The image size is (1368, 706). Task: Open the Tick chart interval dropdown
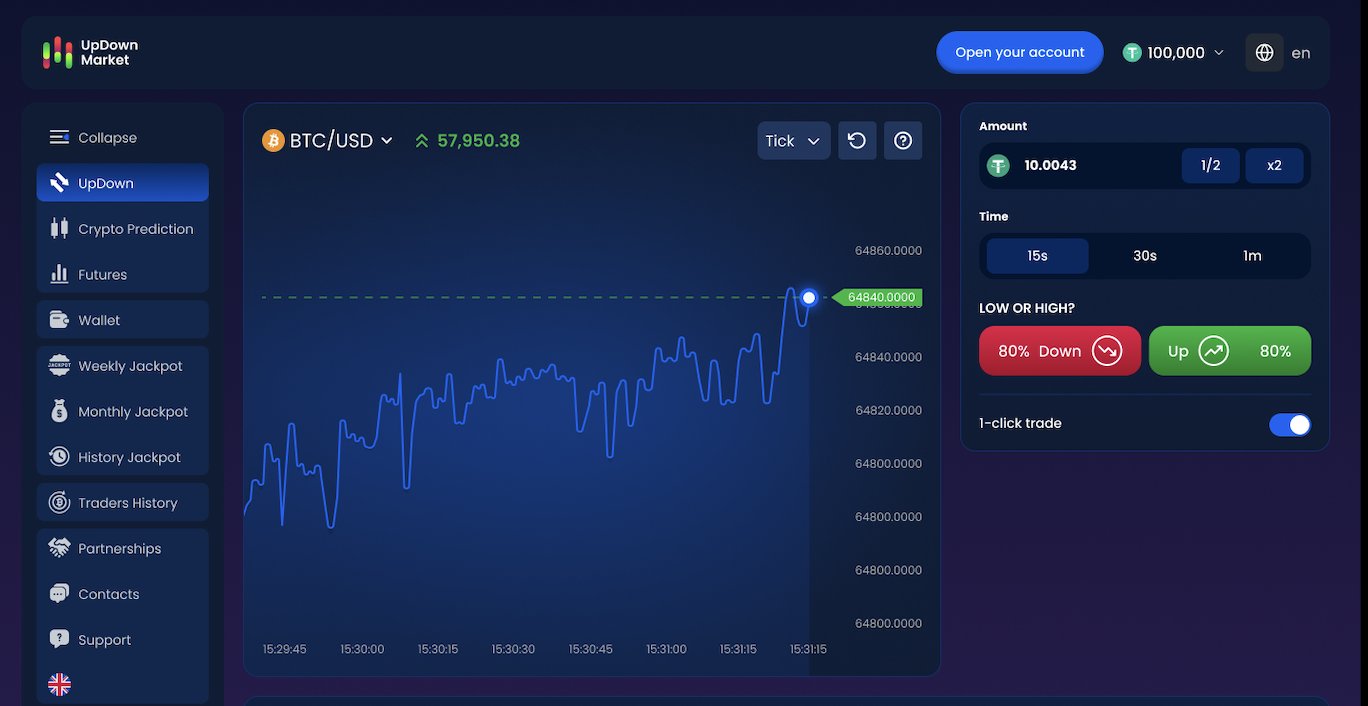793,141
